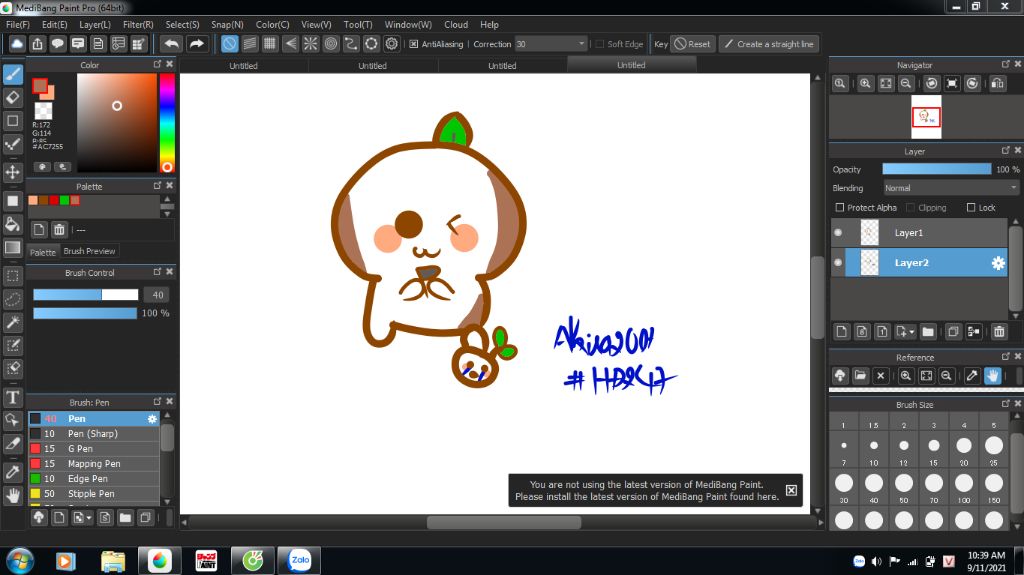Select the Mapping Pen brush
1024x575 pixels.
(93, 464)
